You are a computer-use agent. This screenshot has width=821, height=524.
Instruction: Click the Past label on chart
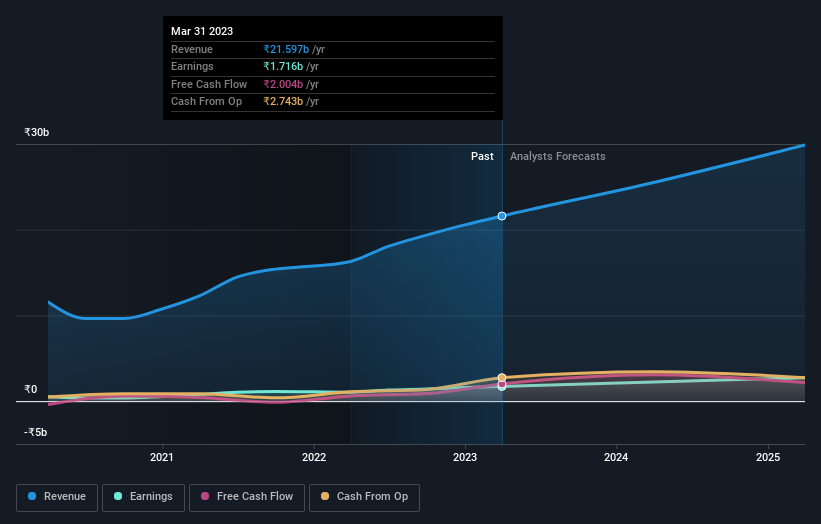(x=482, y=156)
